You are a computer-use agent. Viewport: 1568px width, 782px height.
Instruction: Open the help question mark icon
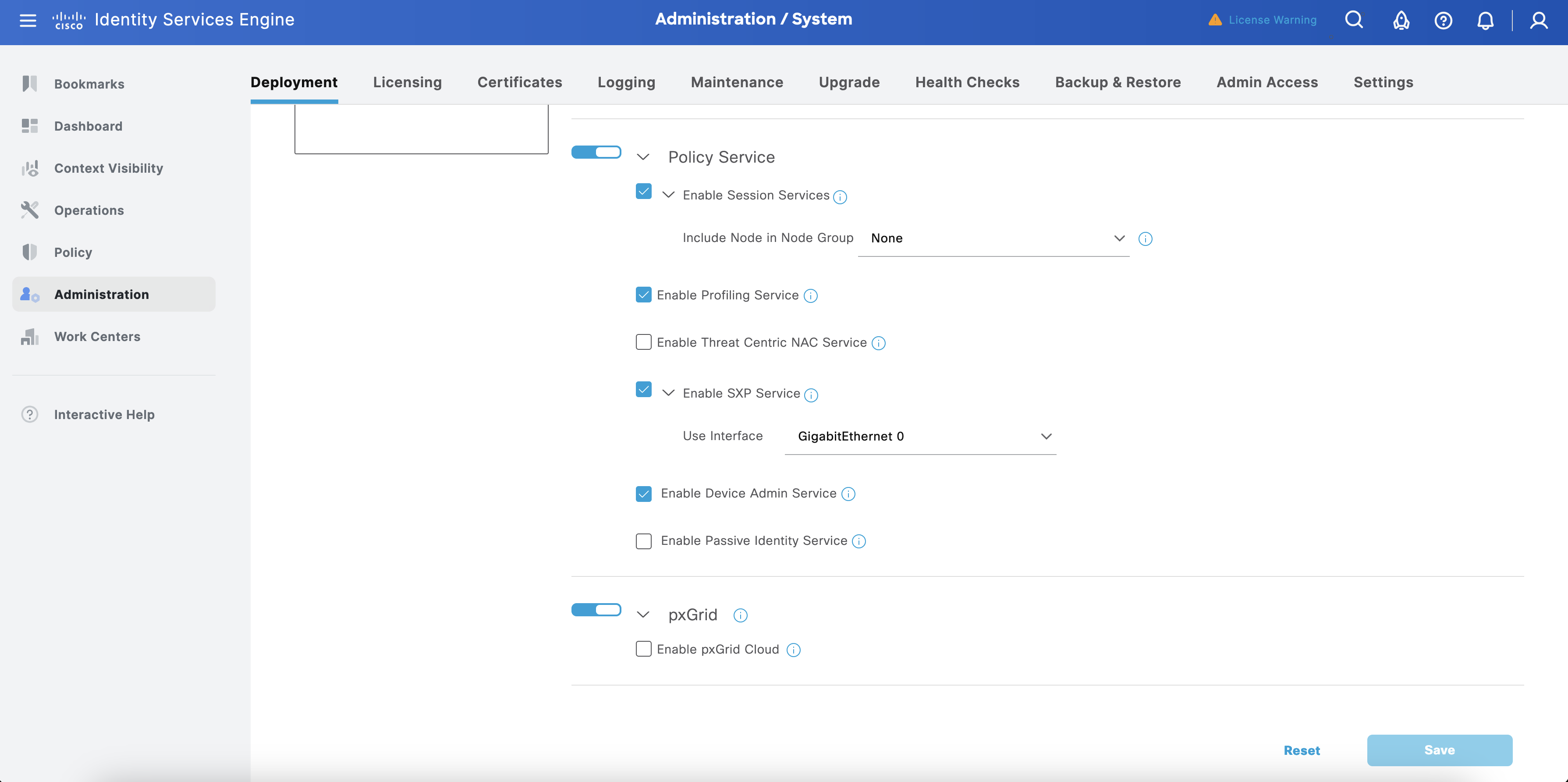click(1443, 20)
